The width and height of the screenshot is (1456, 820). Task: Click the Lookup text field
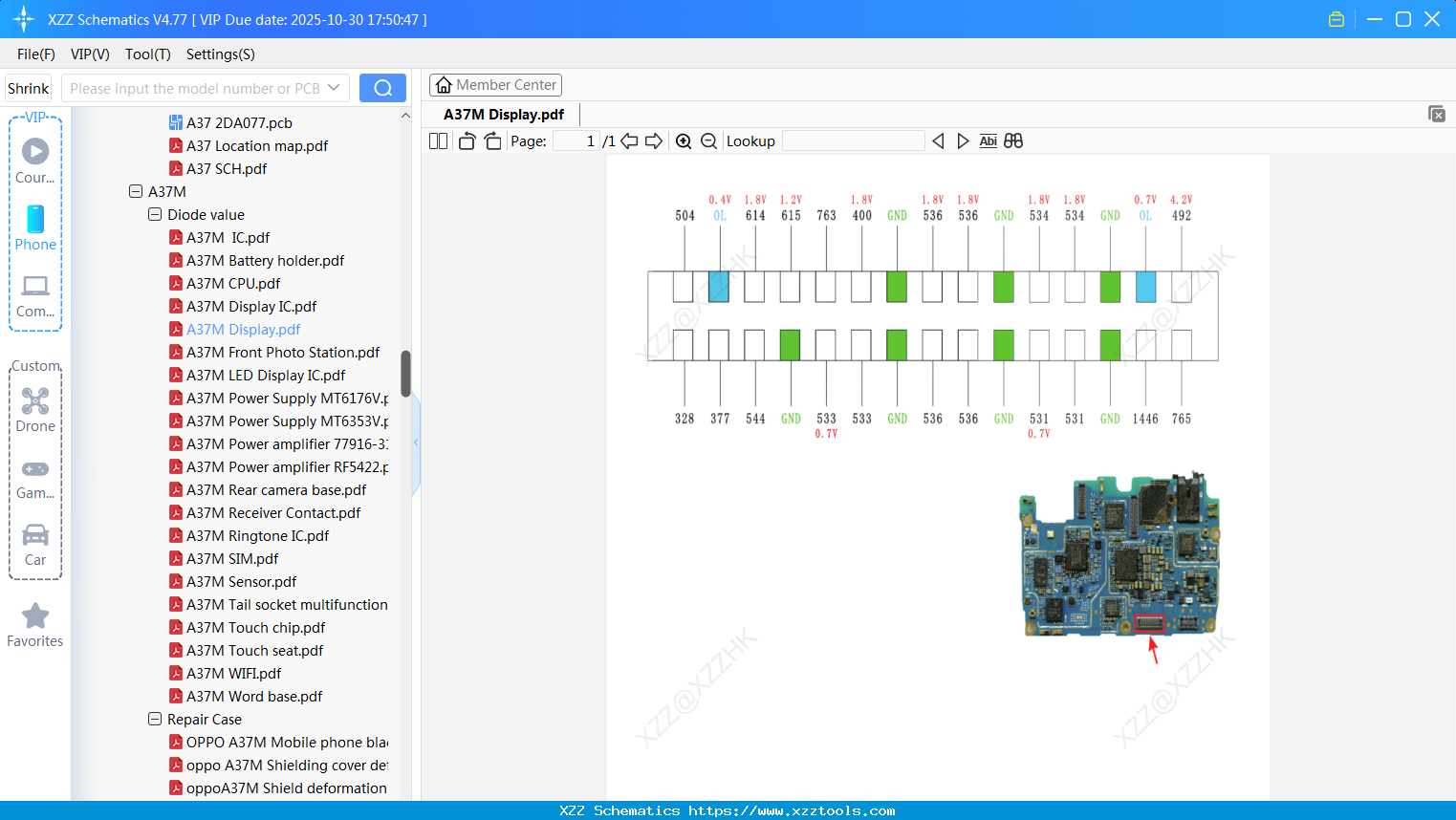click(854, 140)
